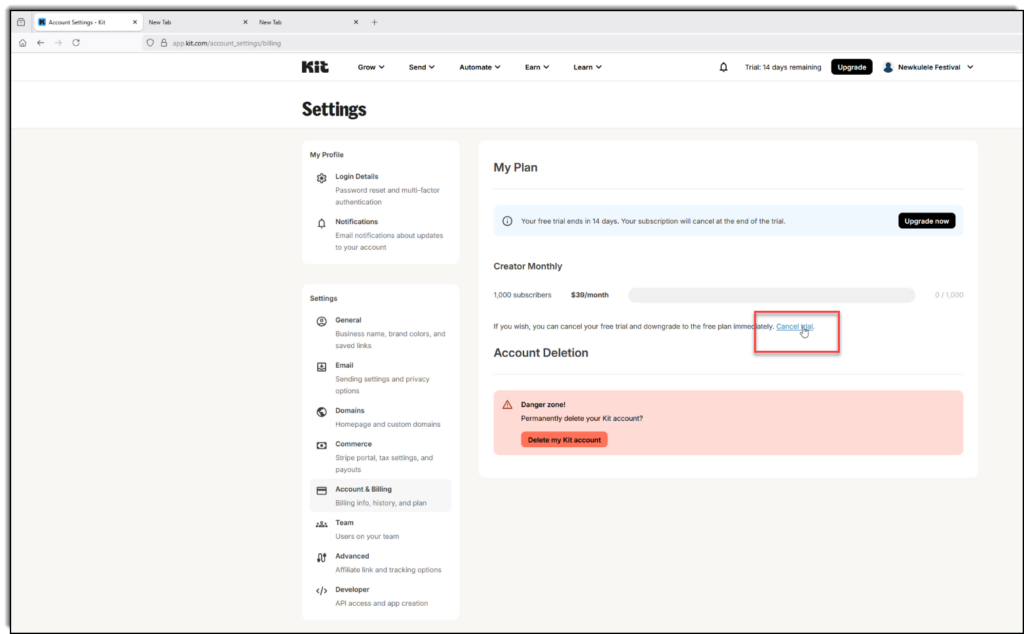Click the Login Details gear icon

(x=321, y=178)
